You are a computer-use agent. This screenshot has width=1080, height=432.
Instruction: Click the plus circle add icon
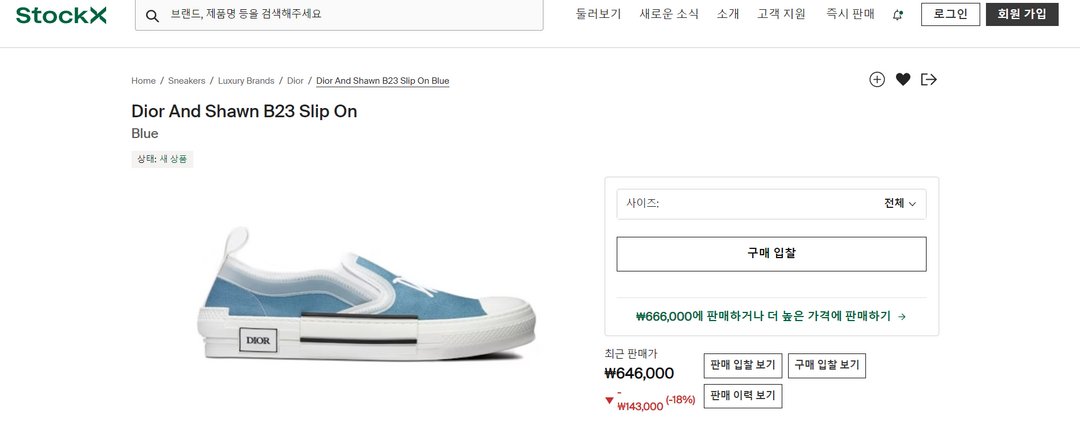tap(877, 80)
